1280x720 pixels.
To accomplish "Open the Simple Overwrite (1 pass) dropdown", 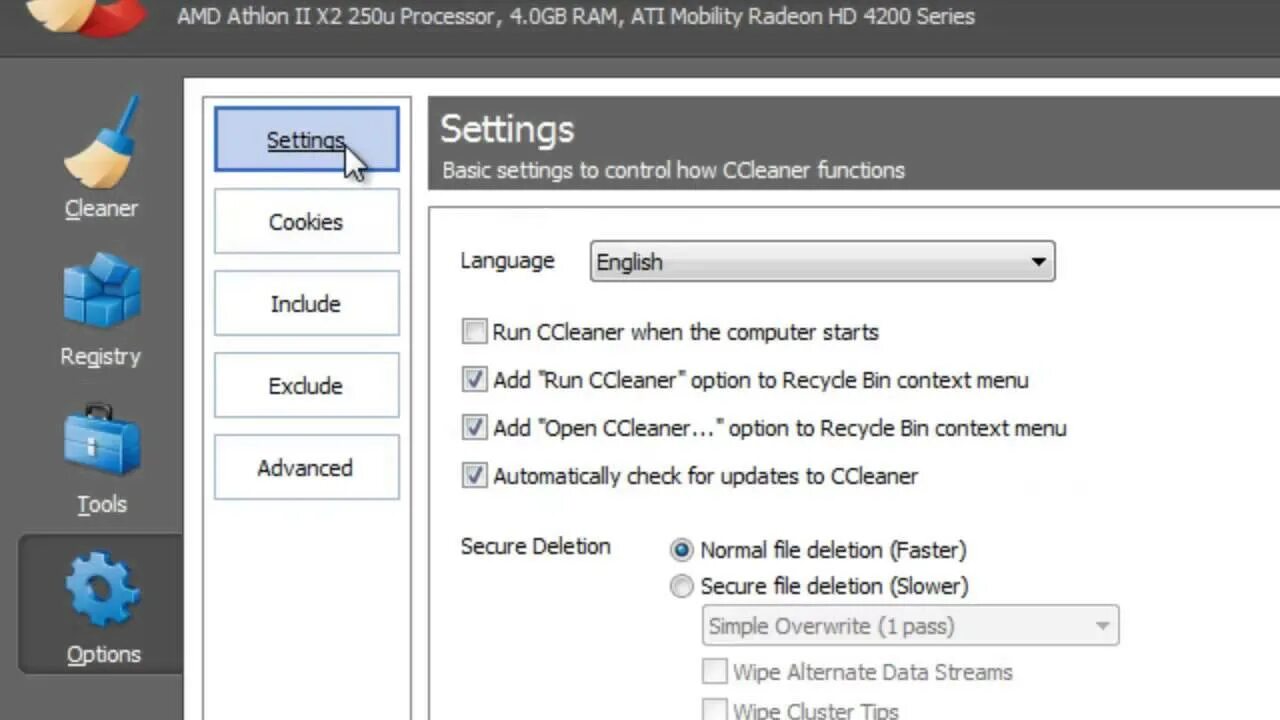I will pos(910,626).
